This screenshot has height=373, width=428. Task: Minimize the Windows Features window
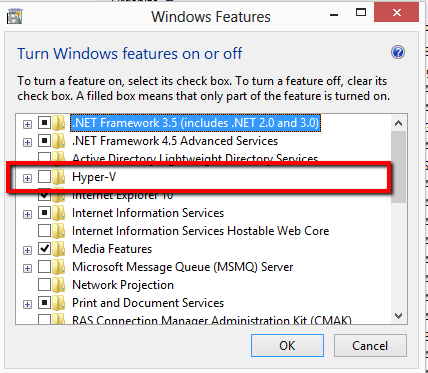pyautogui.click(x=334, y=14)
